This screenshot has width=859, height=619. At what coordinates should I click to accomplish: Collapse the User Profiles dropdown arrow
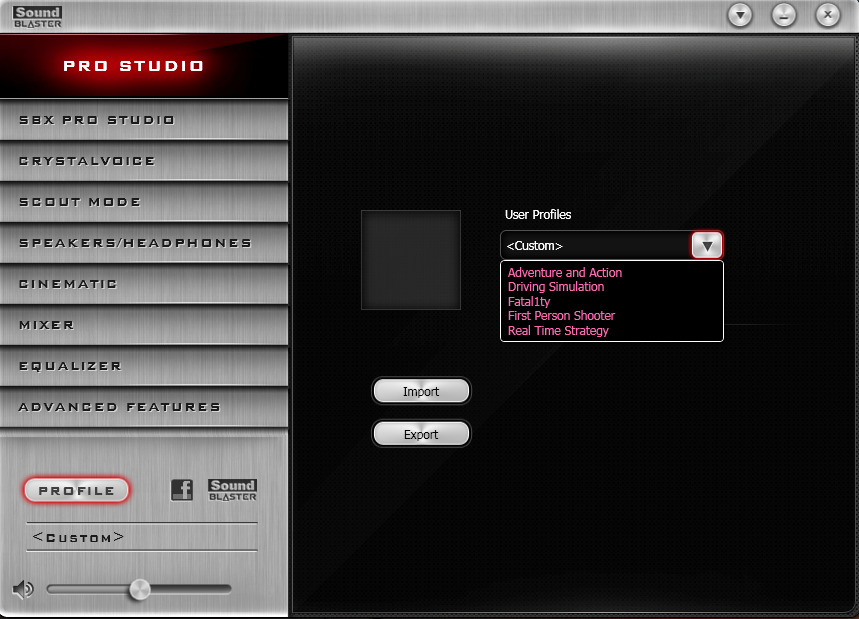click(x=707, y=245)
